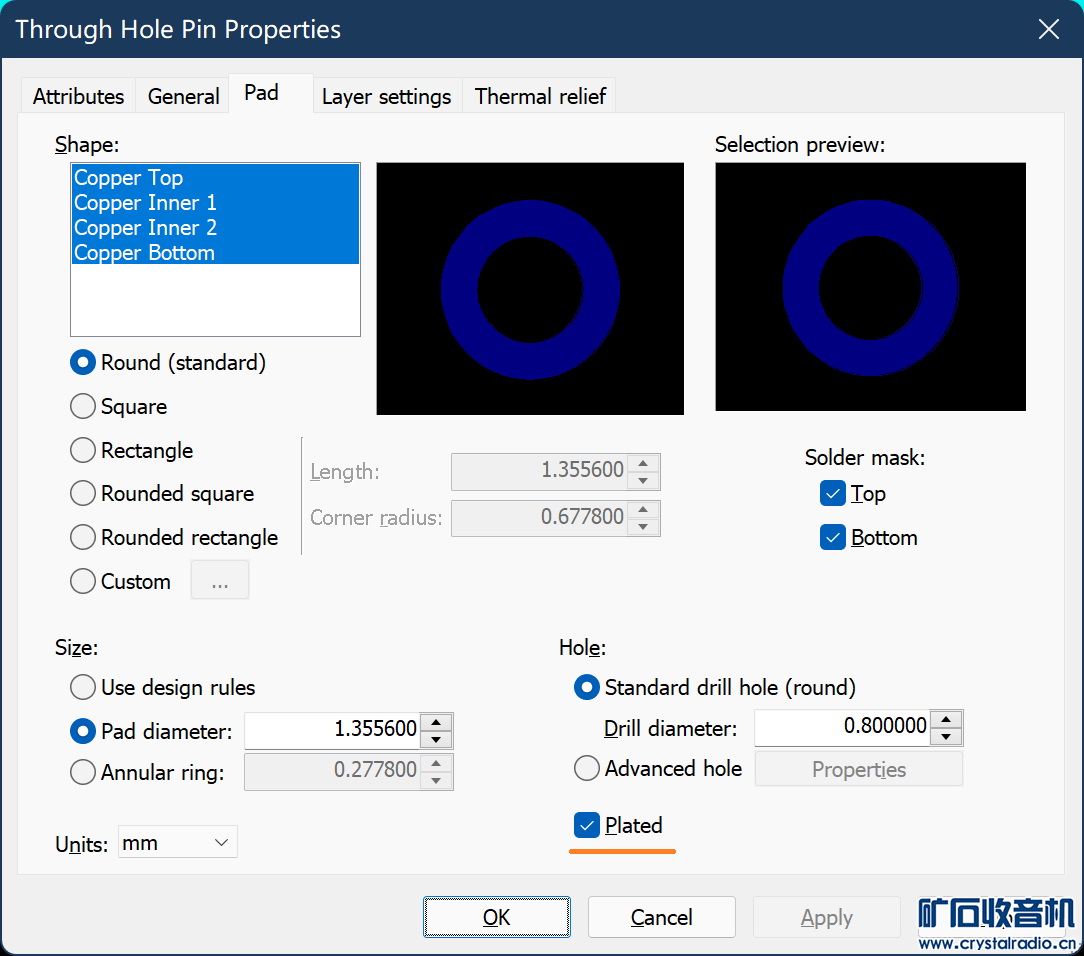Viewport: 1084px width, 956px height.
Task: Decrease Pad diameter with down arrow
Action: (x=436, y=740)
